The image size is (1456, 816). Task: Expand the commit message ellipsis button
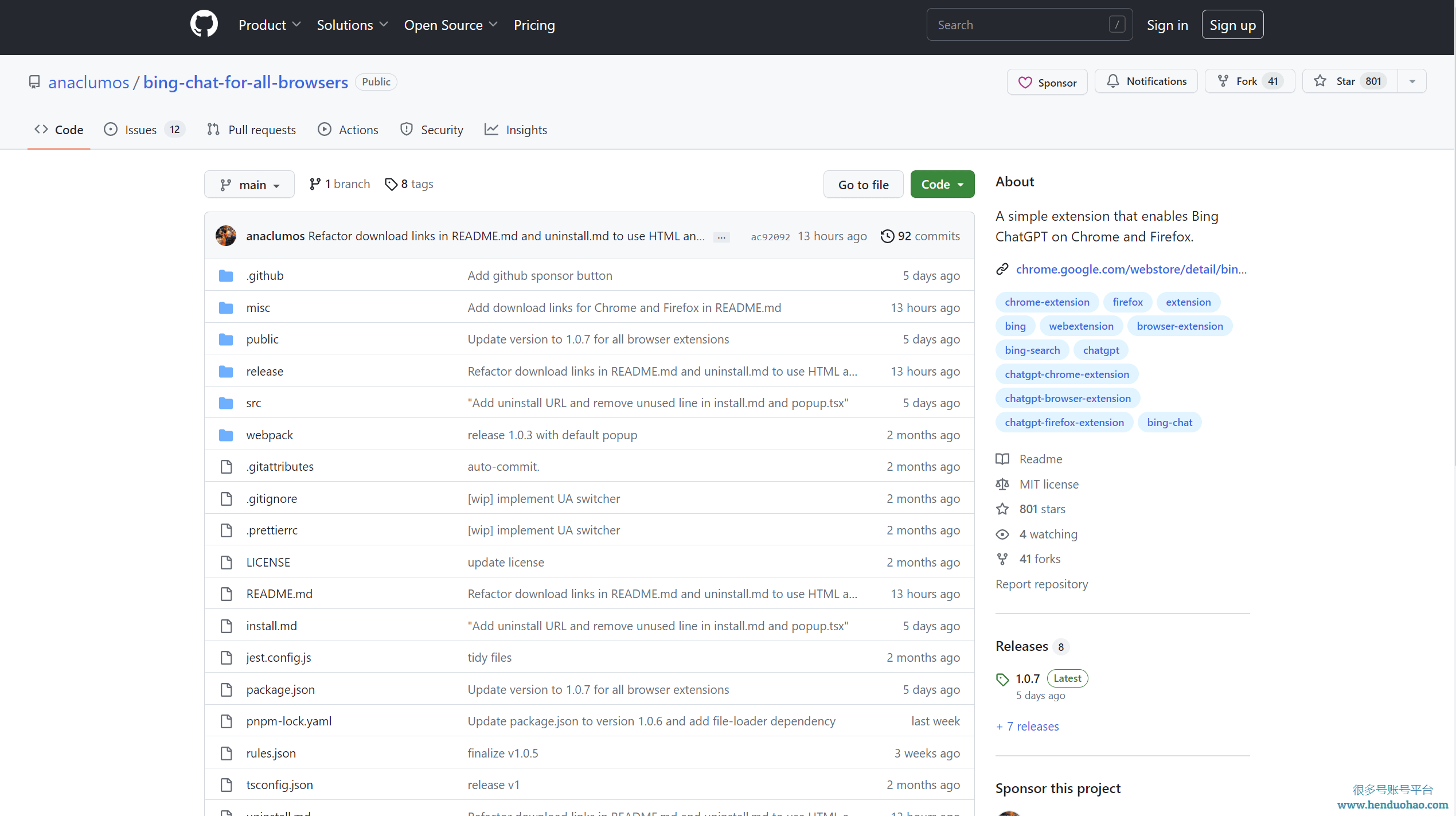coord(721,237)
